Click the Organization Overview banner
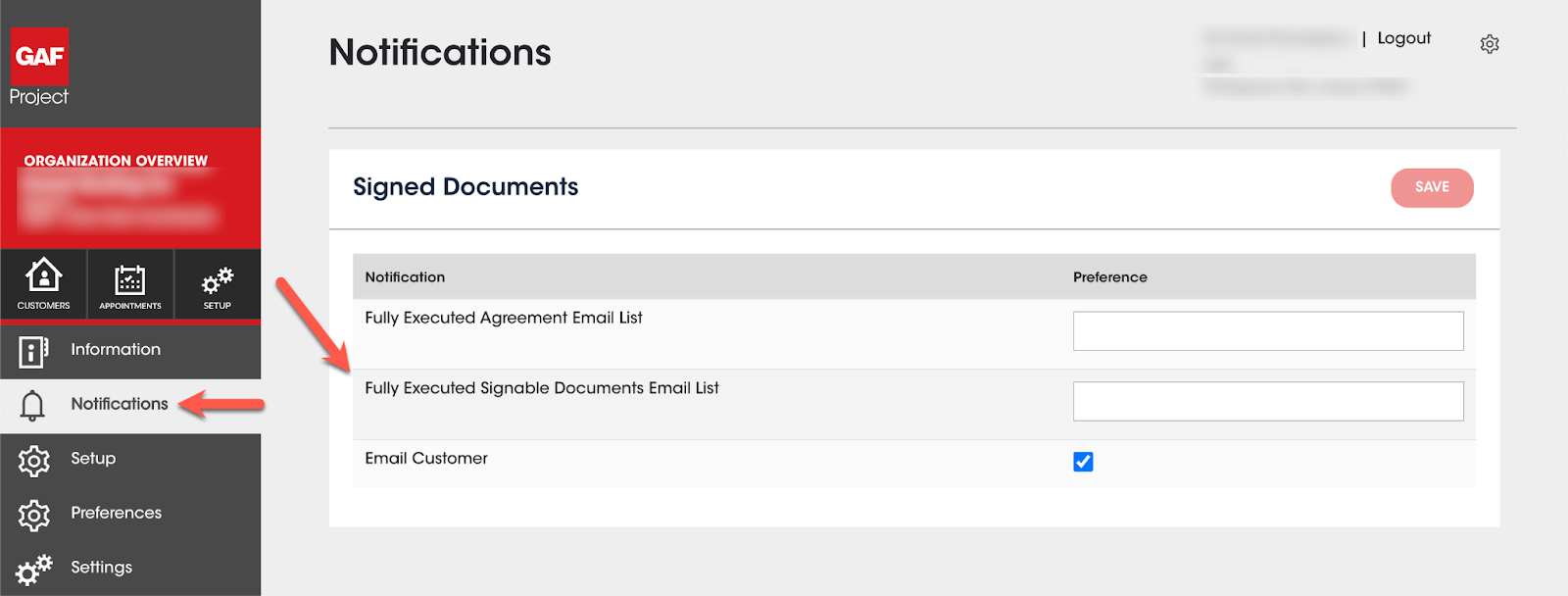The image size is (1568, 596). click(130, 187)
